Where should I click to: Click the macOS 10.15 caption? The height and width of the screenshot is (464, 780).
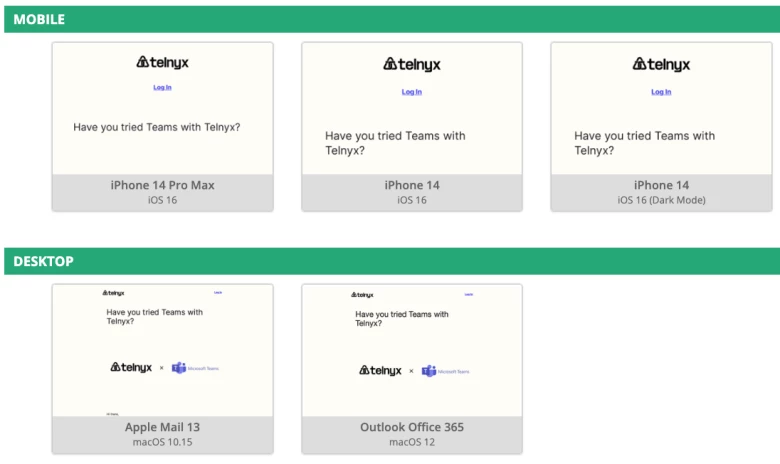point(163,442)
